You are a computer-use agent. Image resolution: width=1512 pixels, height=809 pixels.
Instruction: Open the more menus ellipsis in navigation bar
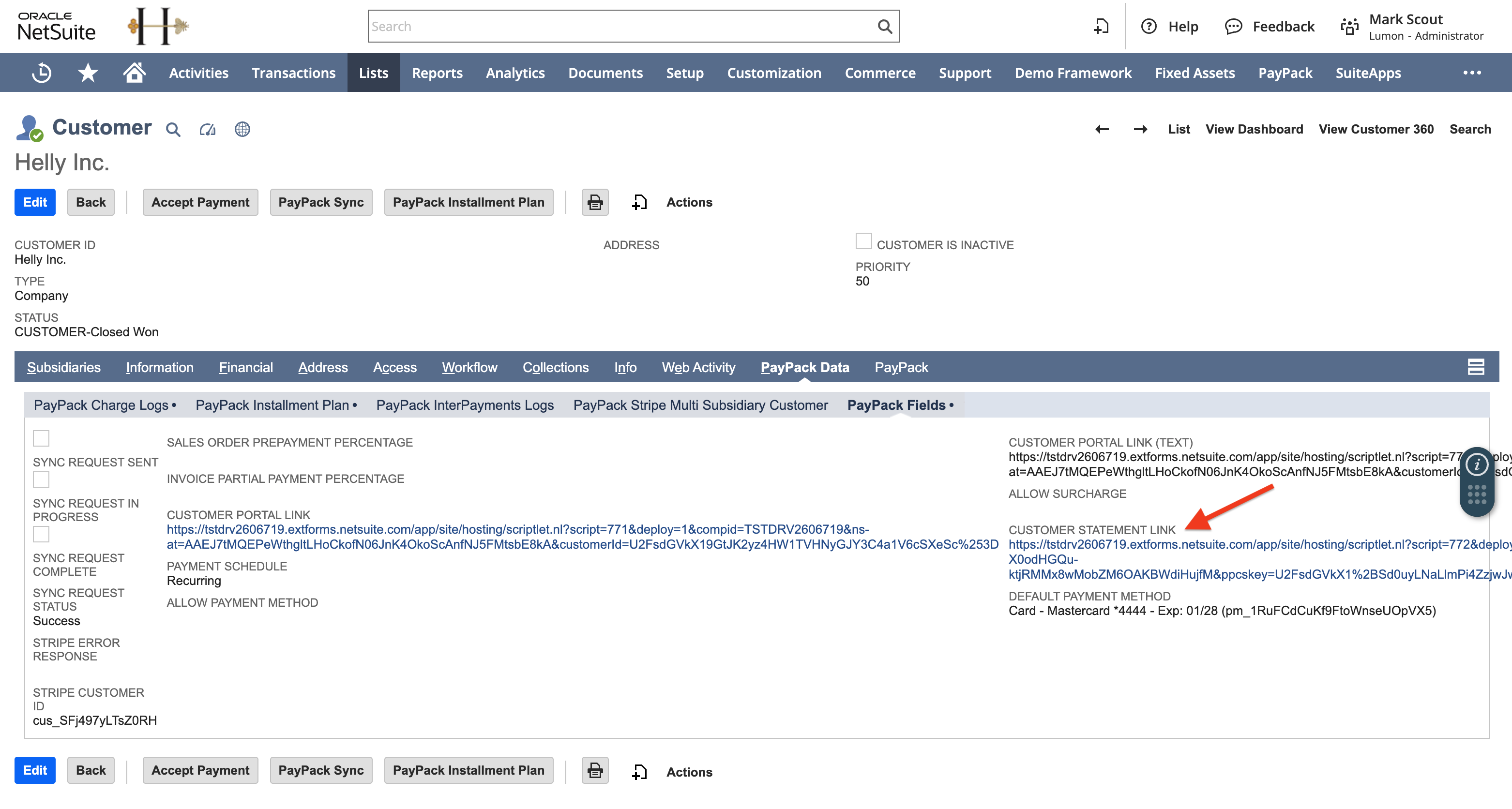click(1472, 73)
